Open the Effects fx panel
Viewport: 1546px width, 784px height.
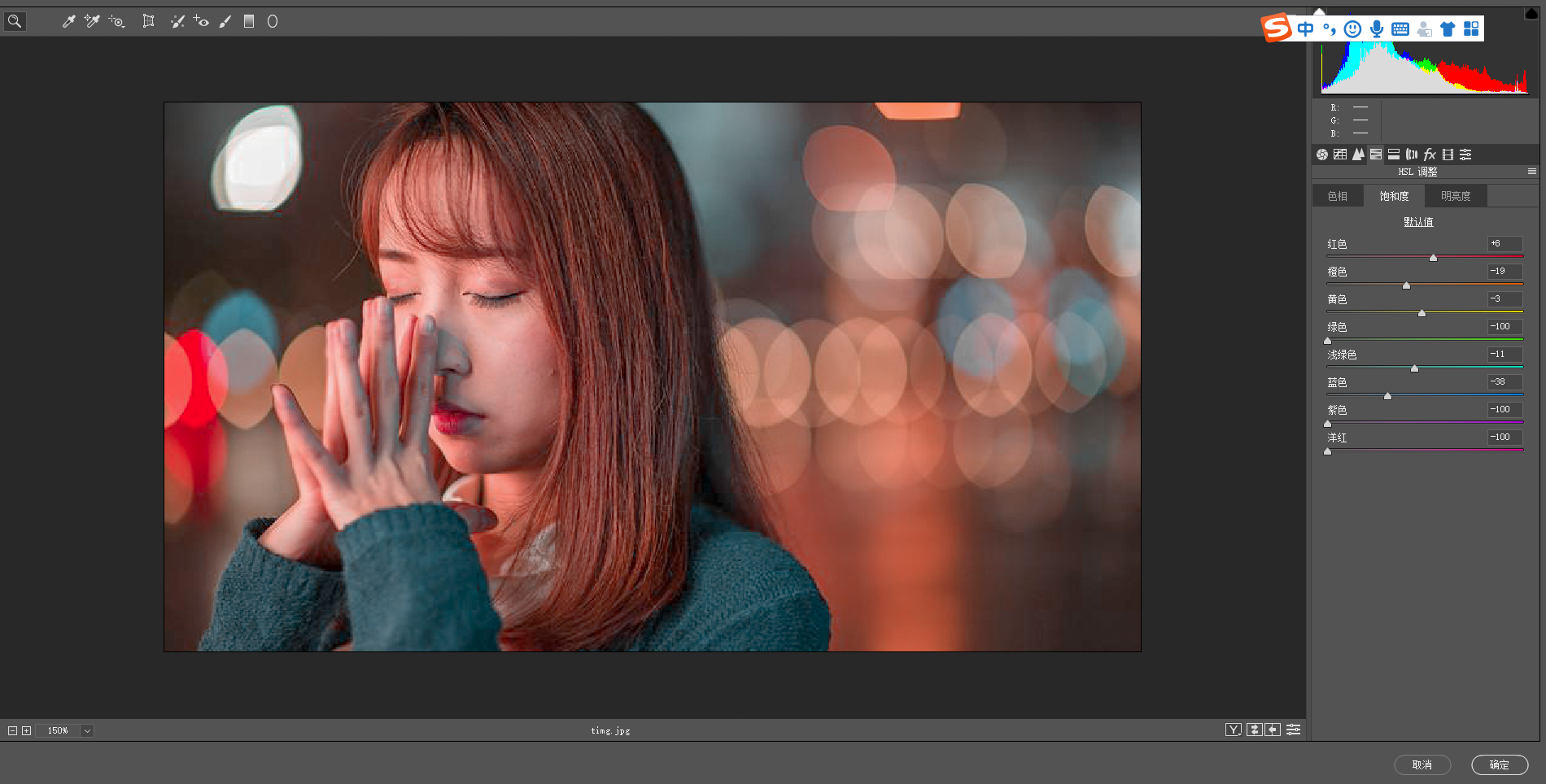click(1430, 155)
